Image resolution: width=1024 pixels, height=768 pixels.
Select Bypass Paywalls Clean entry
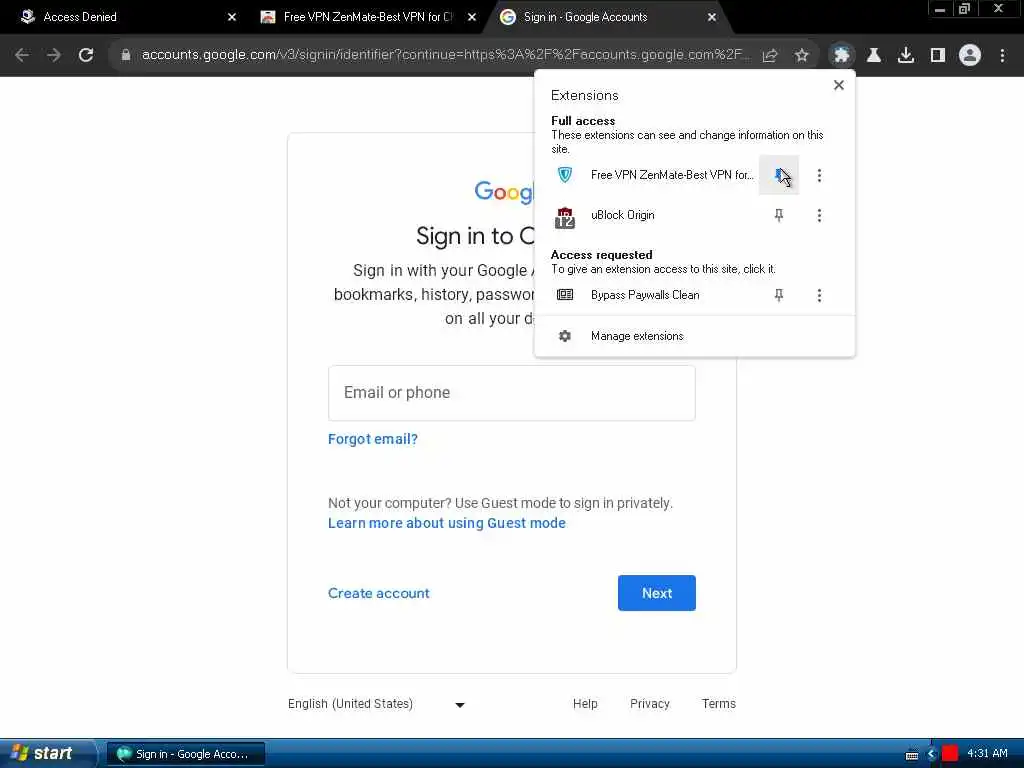(x=645, y=295)
